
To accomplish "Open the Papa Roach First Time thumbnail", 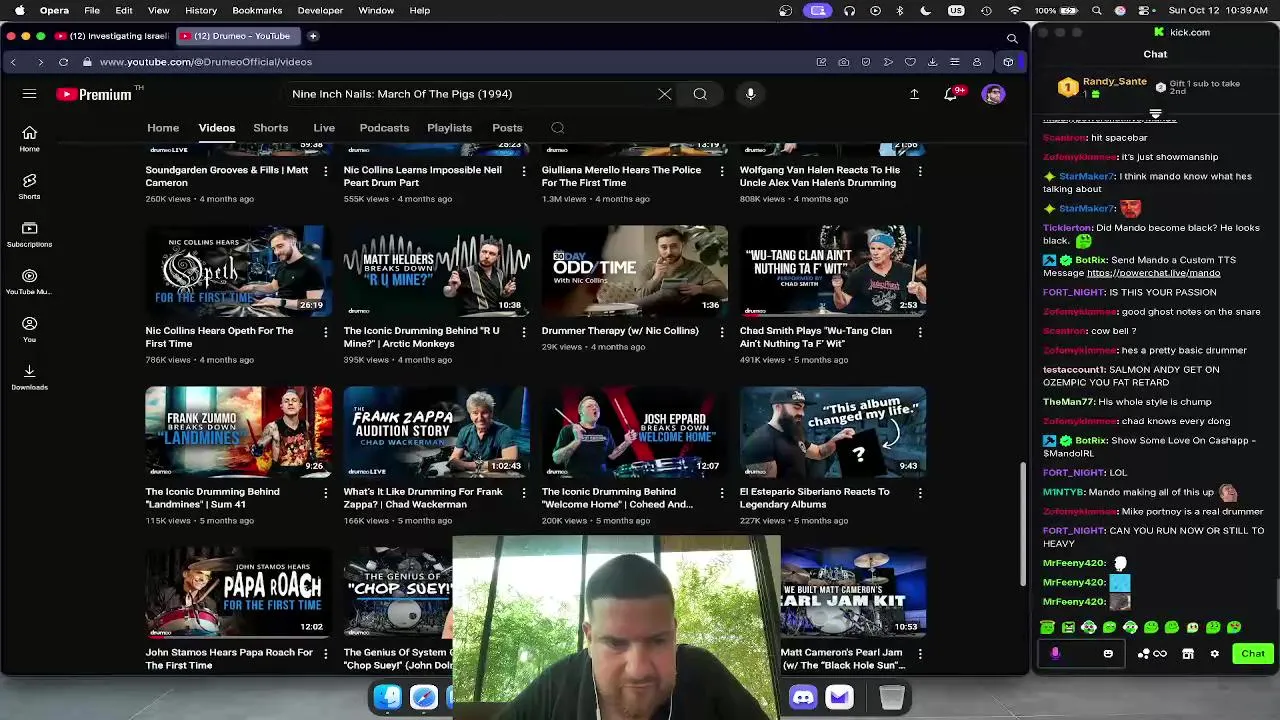I will point(238,592).
